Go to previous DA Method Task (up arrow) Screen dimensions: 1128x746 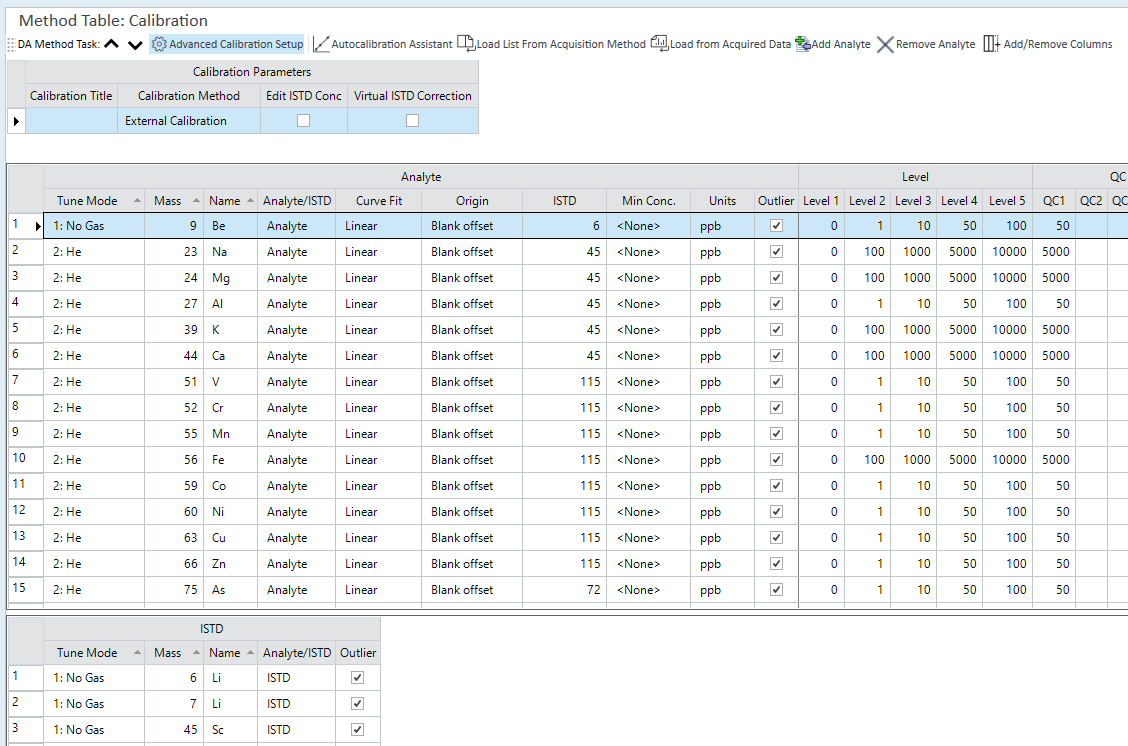(x=112, y=44)
